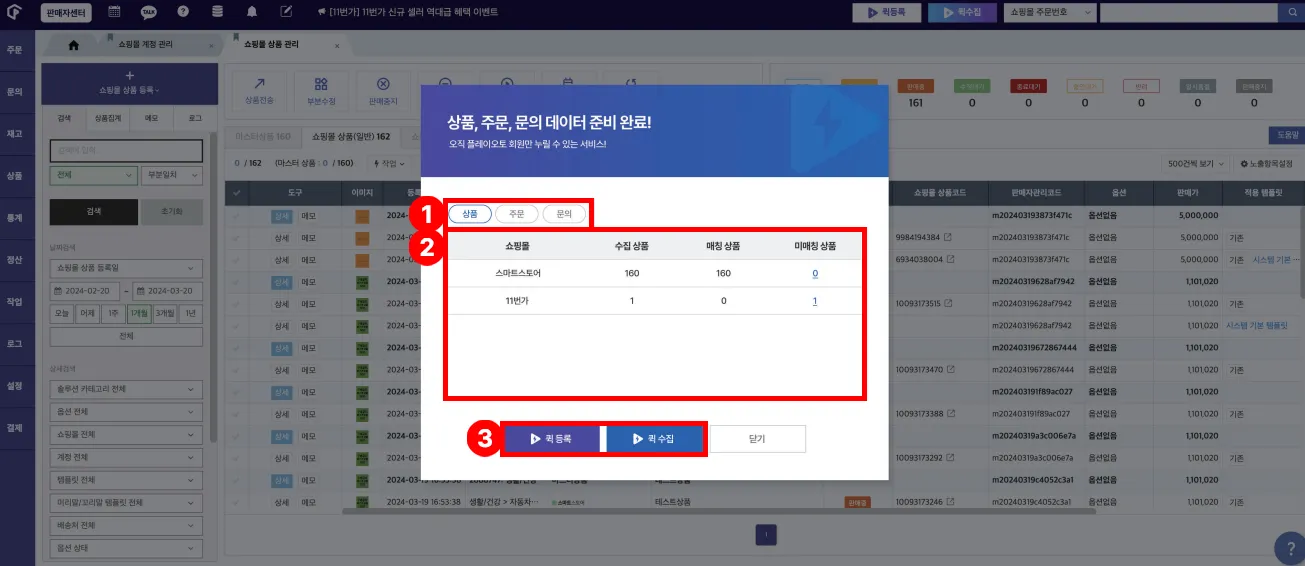Select the 1년 date range option
This screenshot has height=566, width=1305.
pos(191,314)
